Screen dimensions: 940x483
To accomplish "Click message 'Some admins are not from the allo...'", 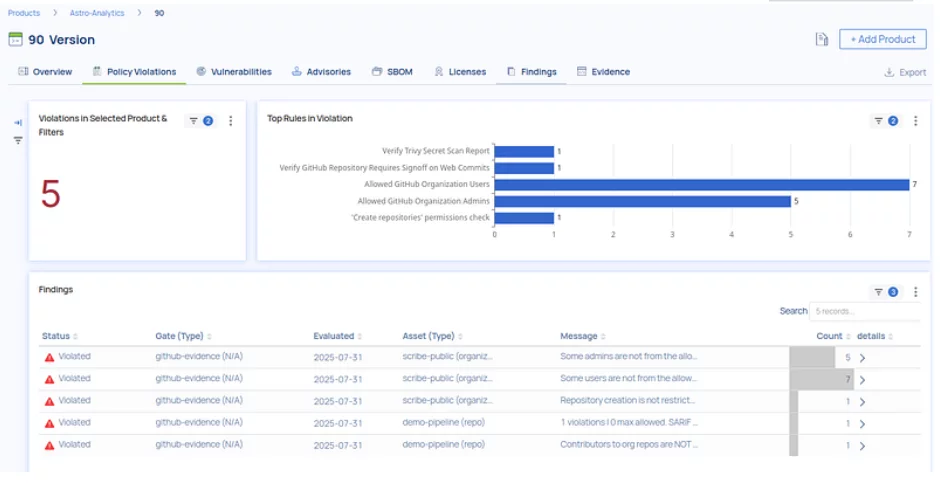I will (628, 357).
